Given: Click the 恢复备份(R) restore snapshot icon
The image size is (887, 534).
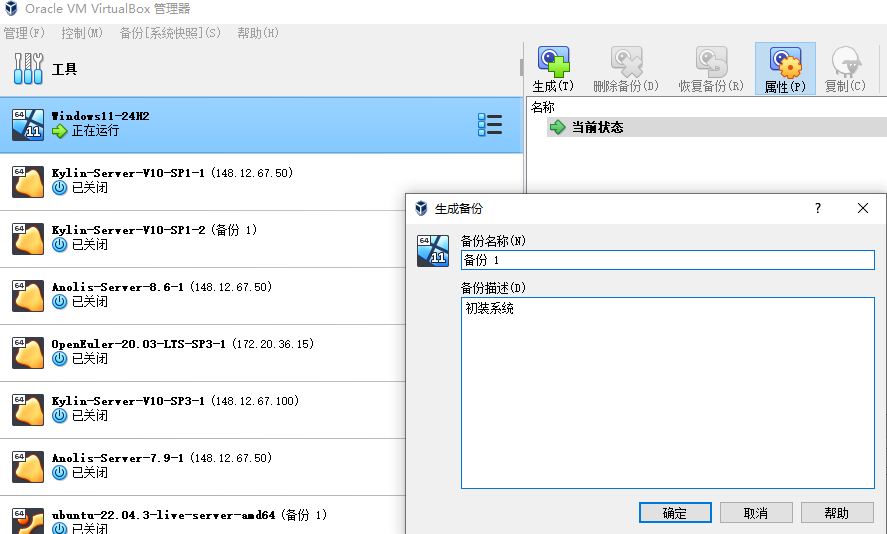Looking at the screenshot, I should pos(711,62).
